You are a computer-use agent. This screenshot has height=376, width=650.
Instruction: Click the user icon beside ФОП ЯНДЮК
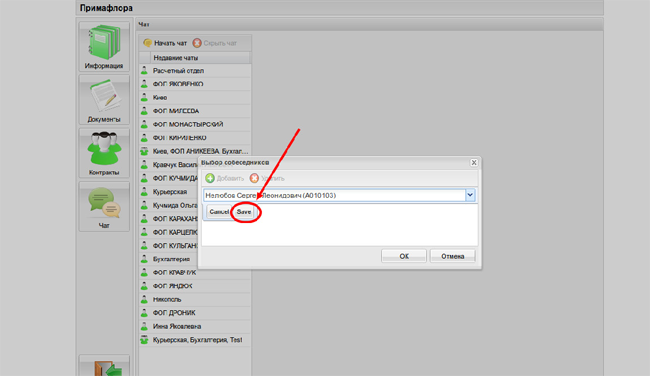[144, 286]
